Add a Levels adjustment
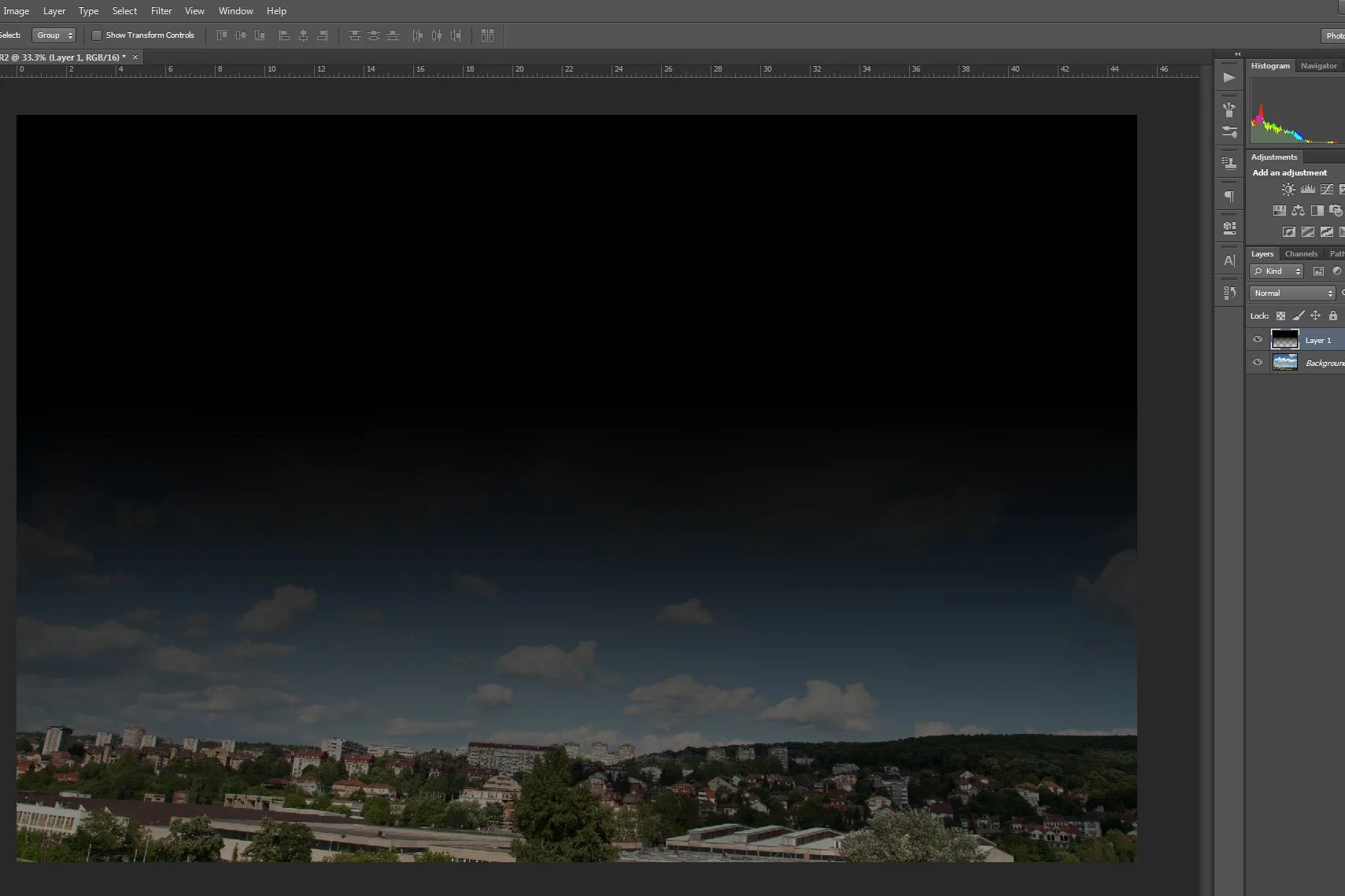This screenshot has height=896, width=1345. pos(1307,190)
